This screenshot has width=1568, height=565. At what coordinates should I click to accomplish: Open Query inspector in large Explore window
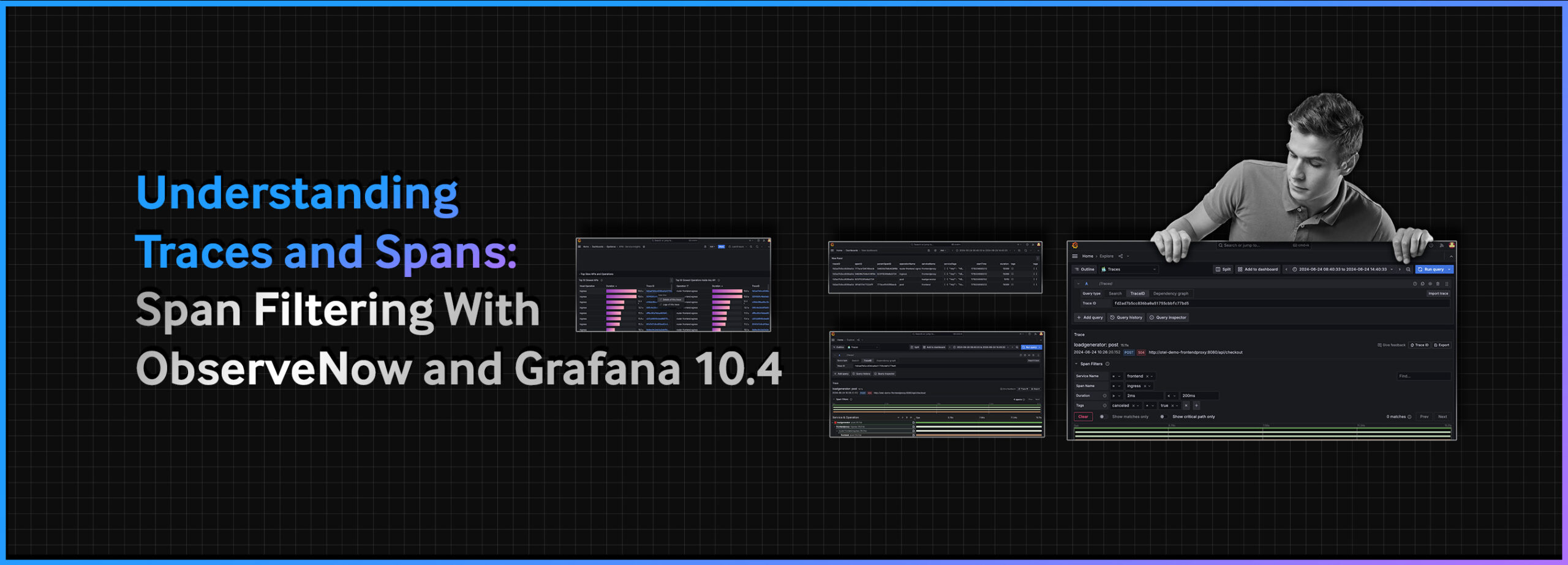pyautogui.click(x=1168, y=317)
